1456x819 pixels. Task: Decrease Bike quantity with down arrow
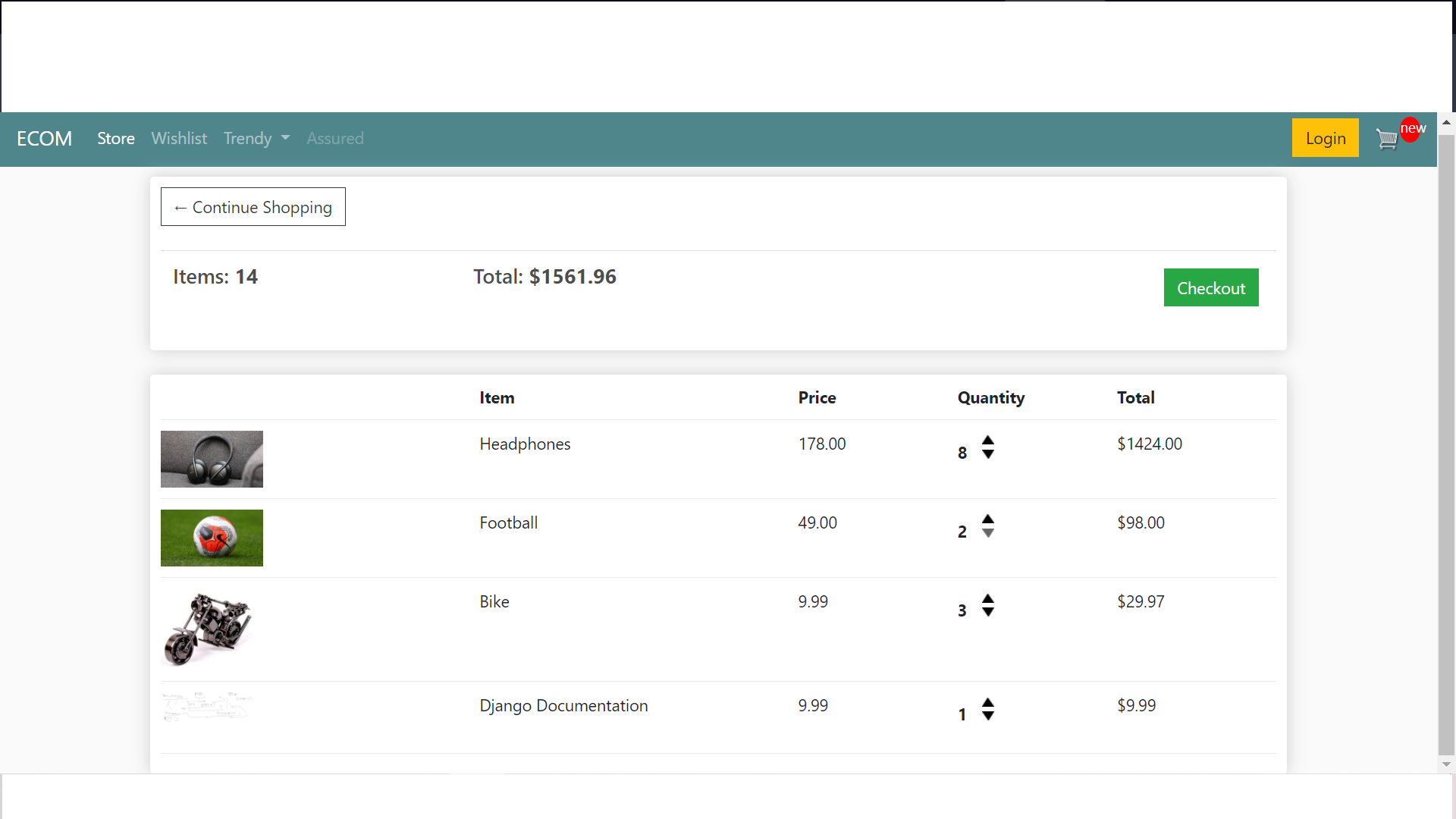click(987, 613)
